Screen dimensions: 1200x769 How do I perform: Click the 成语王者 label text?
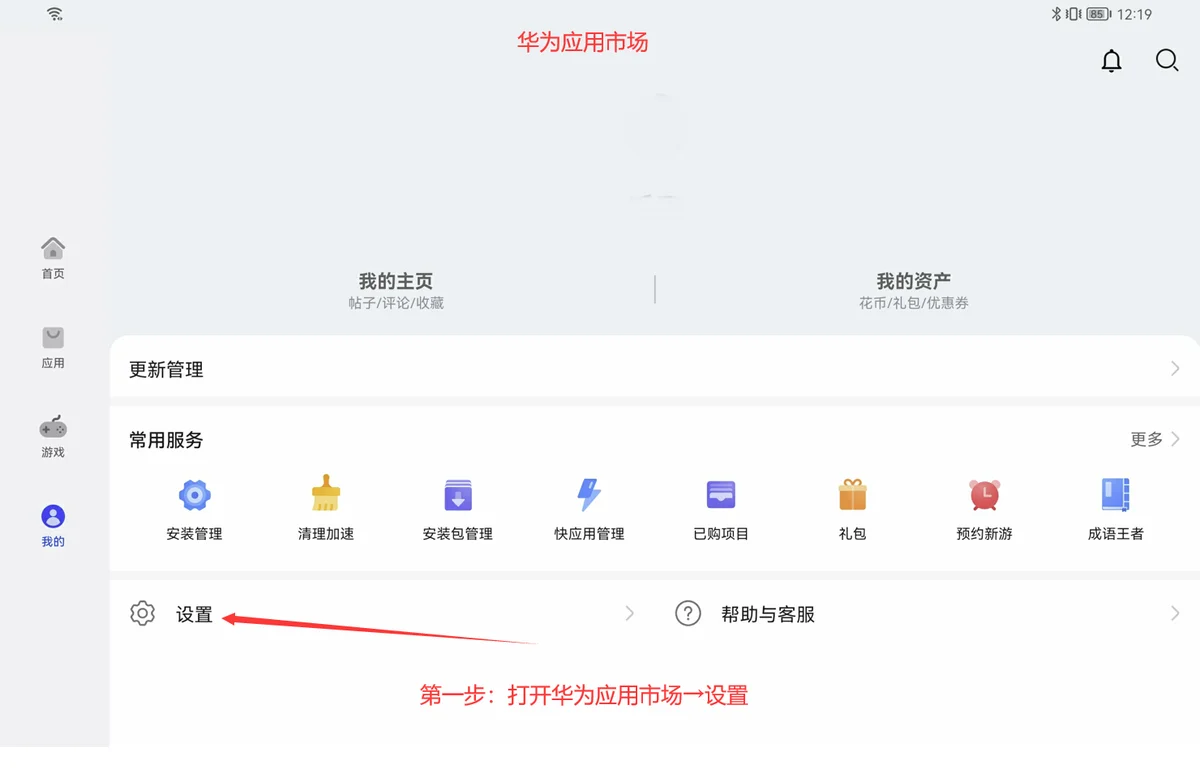tap(1116, 534)
